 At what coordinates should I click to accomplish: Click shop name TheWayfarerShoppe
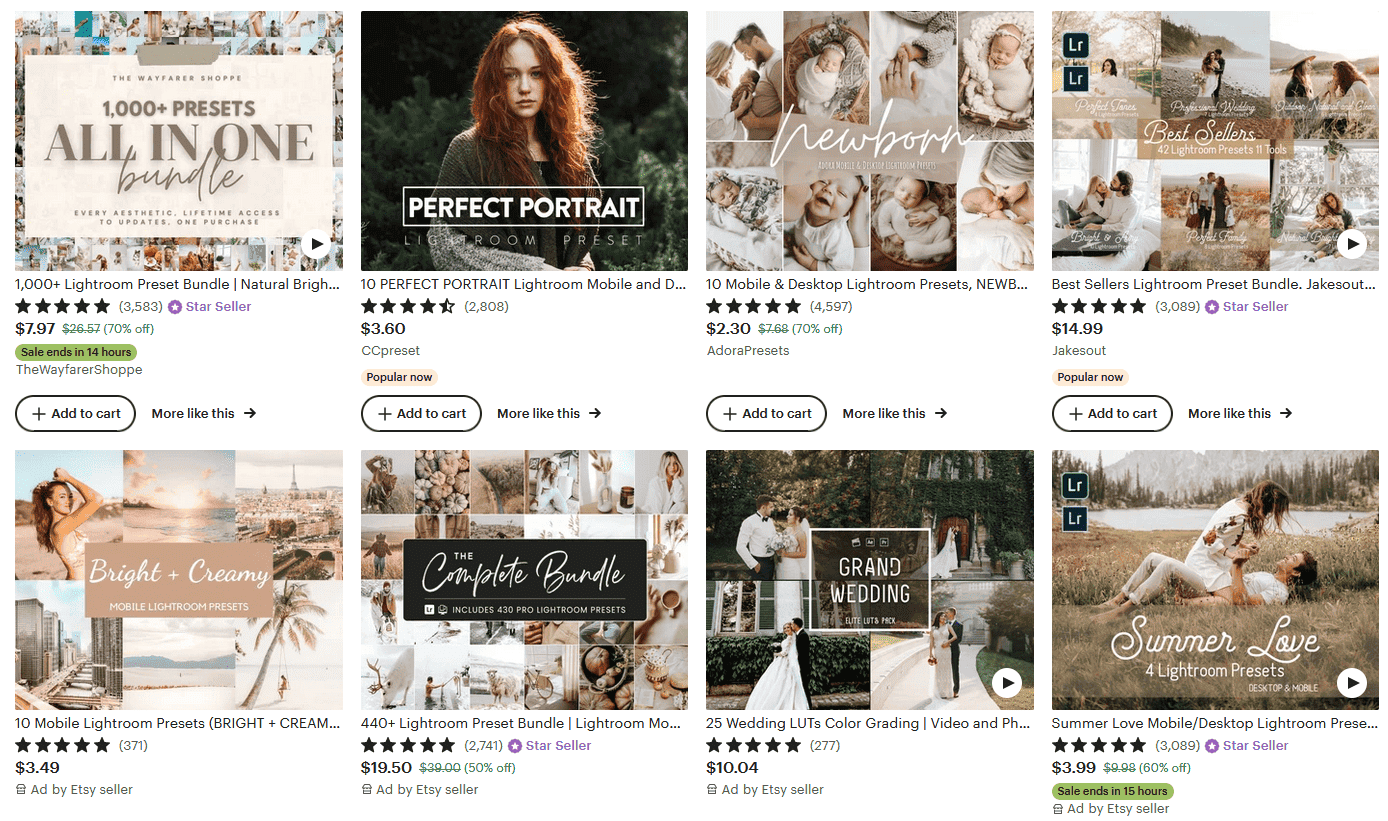(x=79, y=369)
